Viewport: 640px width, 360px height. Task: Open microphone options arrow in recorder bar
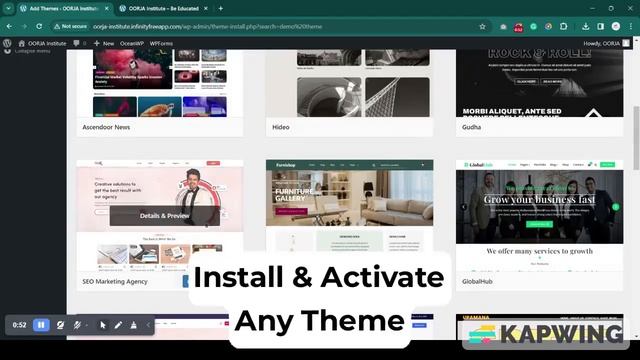87,325
